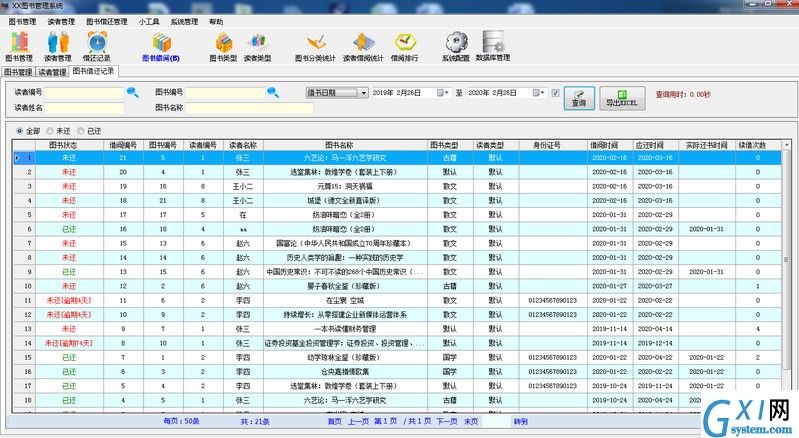Open the 图书管理 menu
The width and height of the screenshot is (799, 438).
pyautogui.click(x=22, y=21)
